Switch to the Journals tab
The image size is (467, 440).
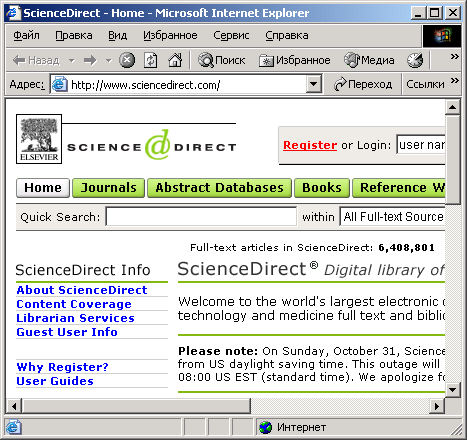(x=109, y=188)
